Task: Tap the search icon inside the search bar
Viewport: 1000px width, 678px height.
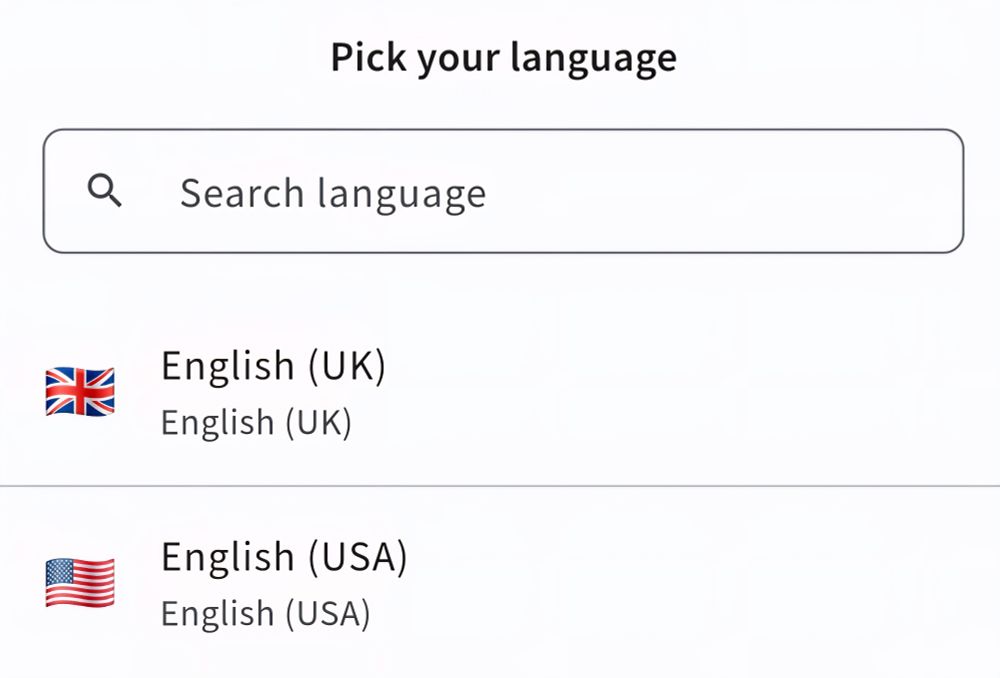Action: tap(106, 191)
